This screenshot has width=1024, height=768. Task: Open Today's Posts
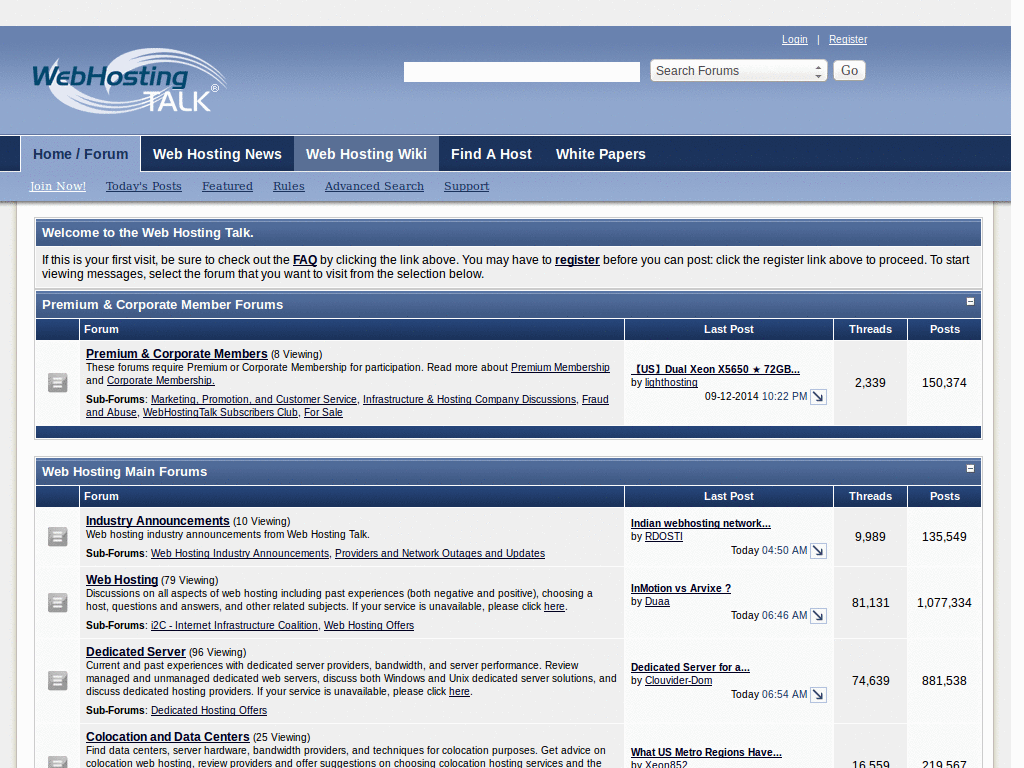(143, 186)
